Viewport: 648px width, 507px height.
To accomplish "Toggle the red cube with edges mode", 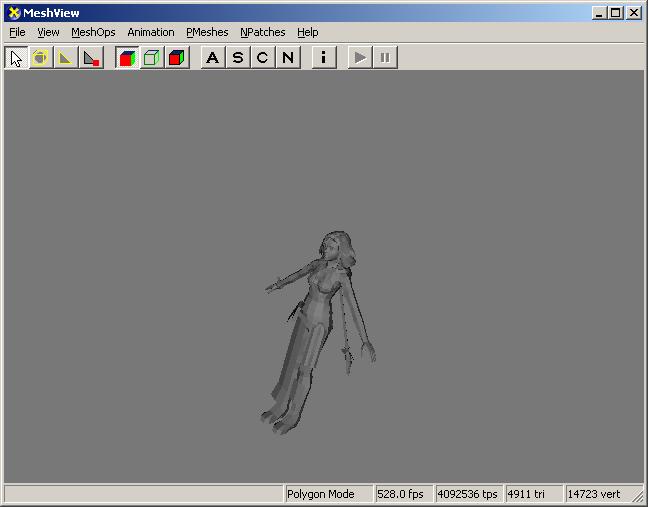I will tap(177, 57).
